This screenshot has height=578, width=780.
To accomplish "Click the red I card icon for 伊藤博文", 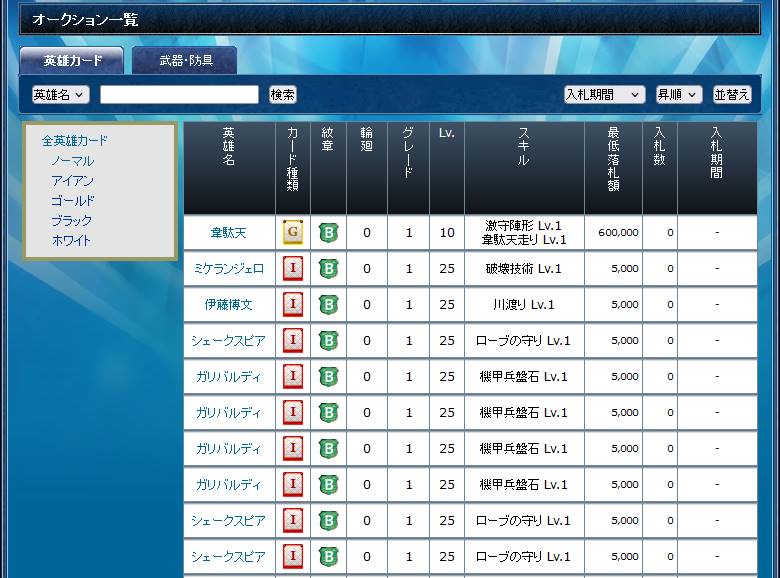I will 292,304.
